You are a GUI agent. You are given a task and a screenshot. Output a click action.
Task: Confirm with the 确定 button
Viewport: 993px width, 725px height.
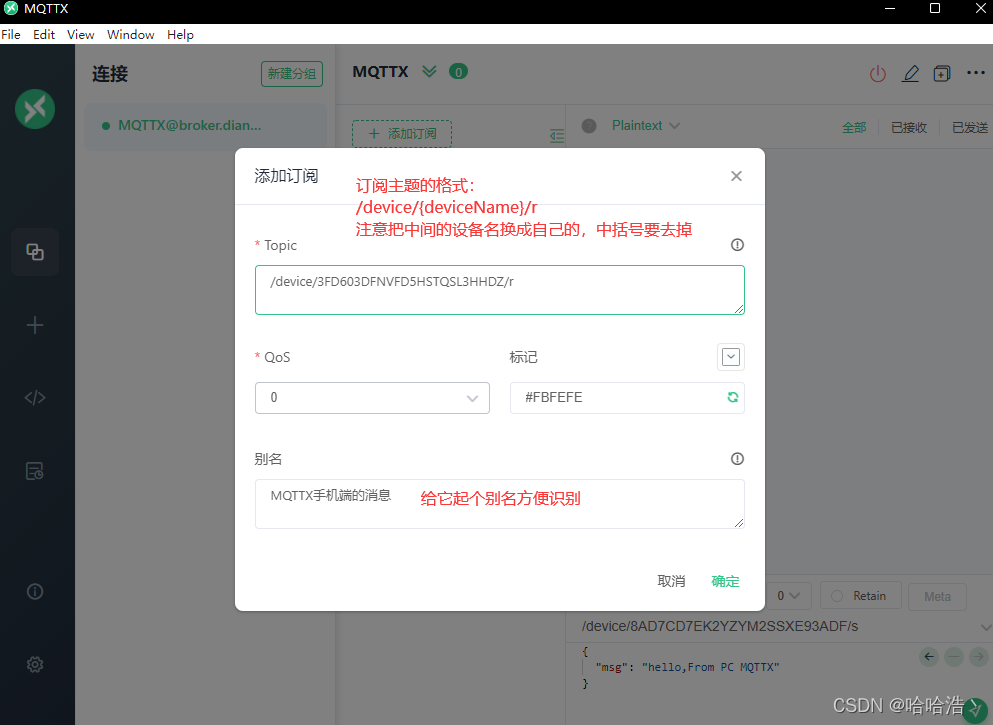tap(725, 581)
